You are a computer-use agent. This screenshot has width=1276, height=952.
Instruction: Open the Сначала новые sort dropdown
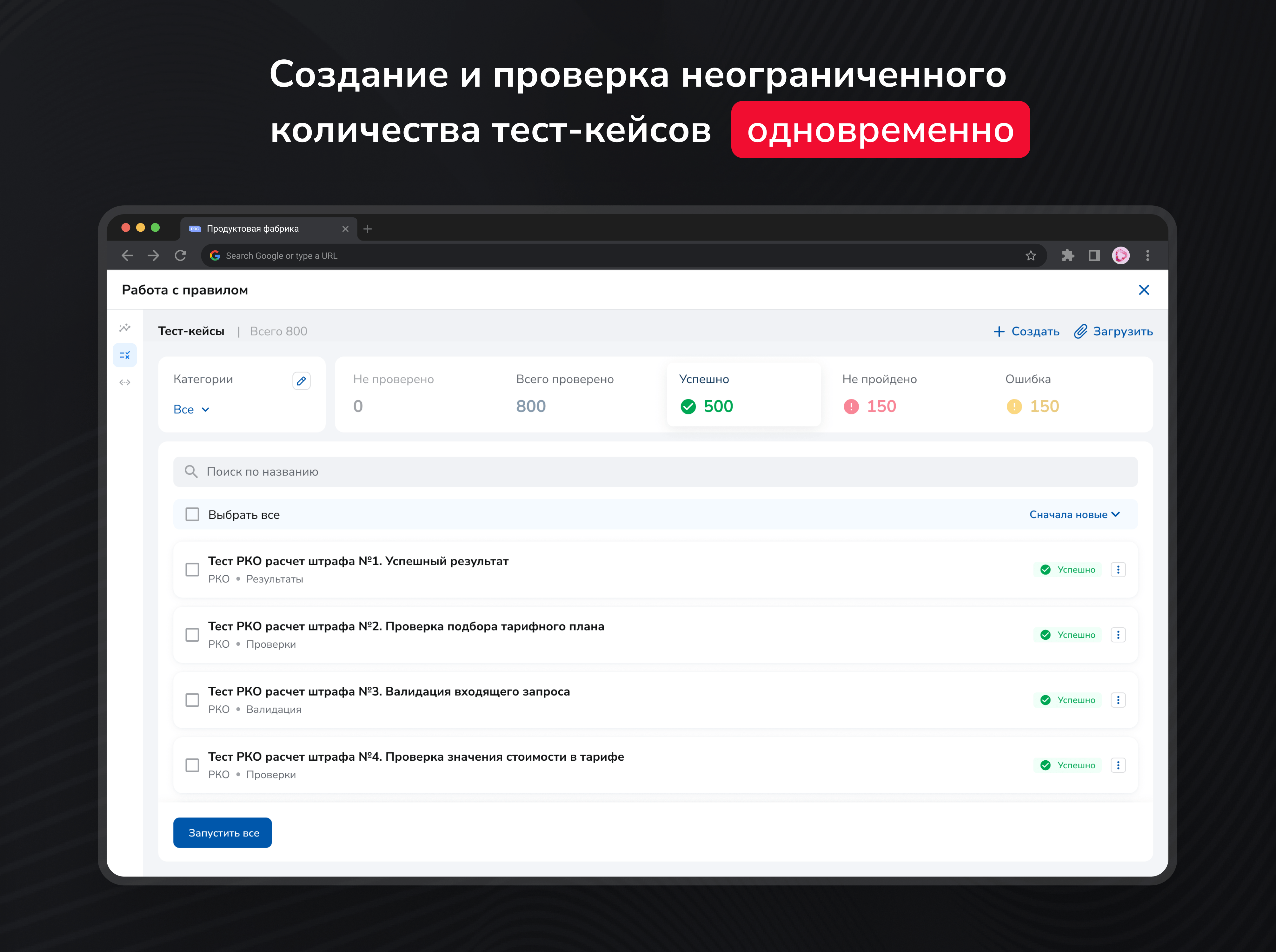[1074, 514]
